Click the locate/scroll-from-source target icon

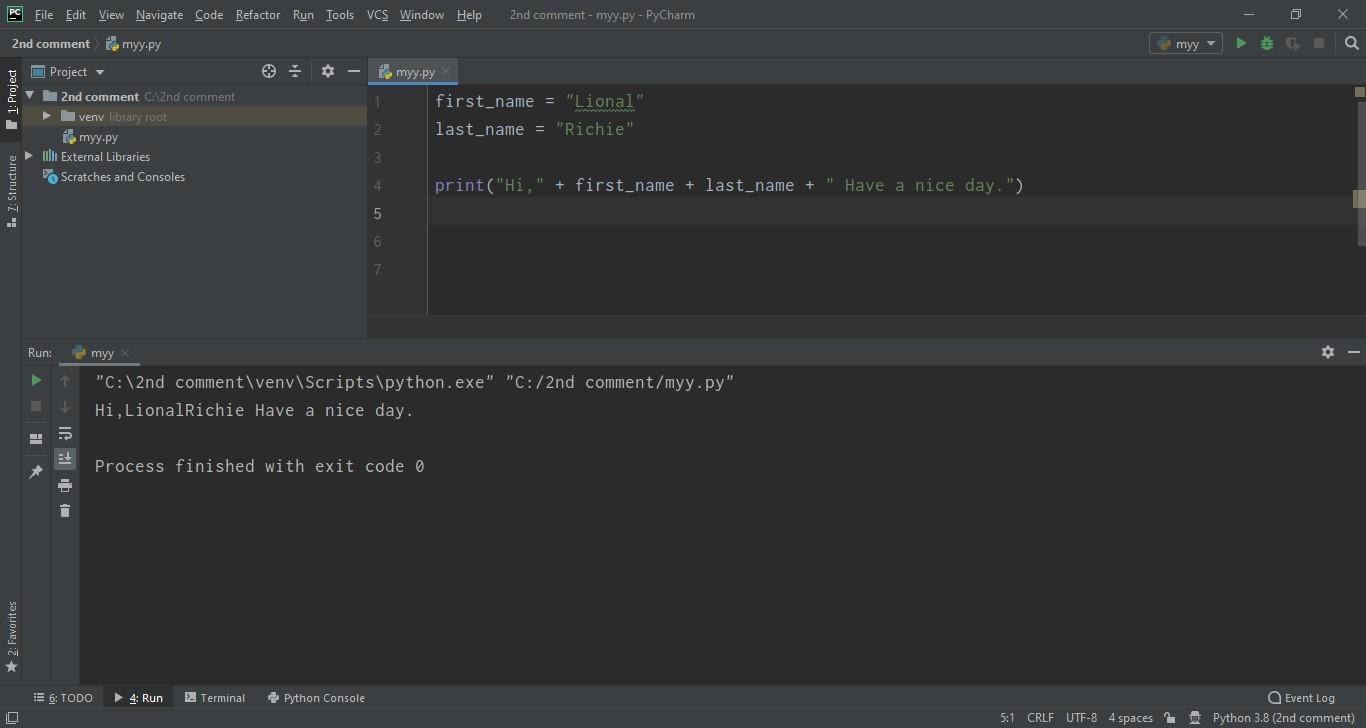[x=269, y=71]
